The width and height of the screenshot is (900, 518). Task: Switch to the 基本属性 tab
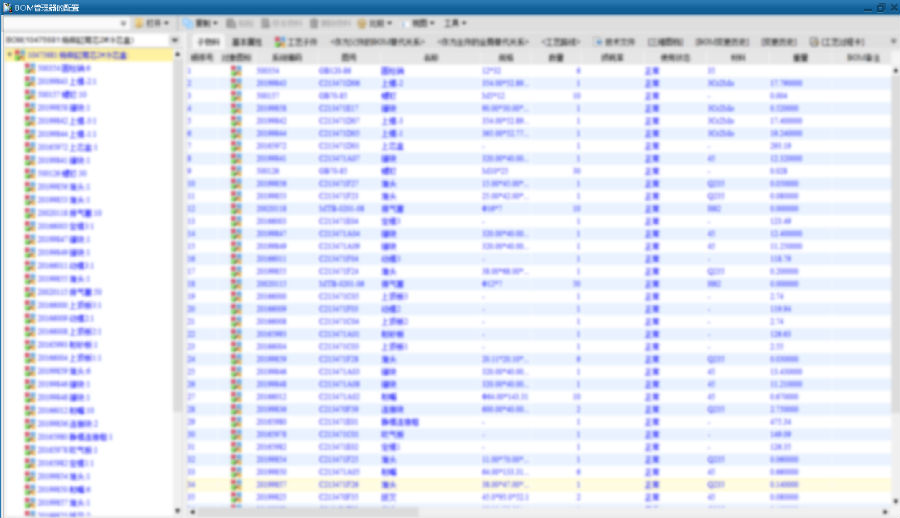[x=247, y=42]
